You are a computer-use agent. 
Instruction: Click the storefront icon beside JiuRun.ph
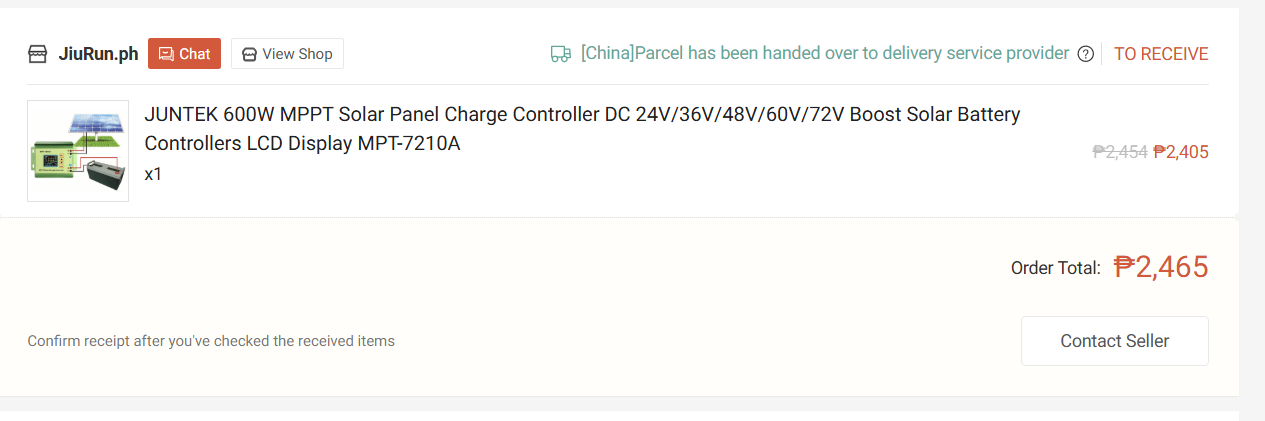click(x=38, y=54)
